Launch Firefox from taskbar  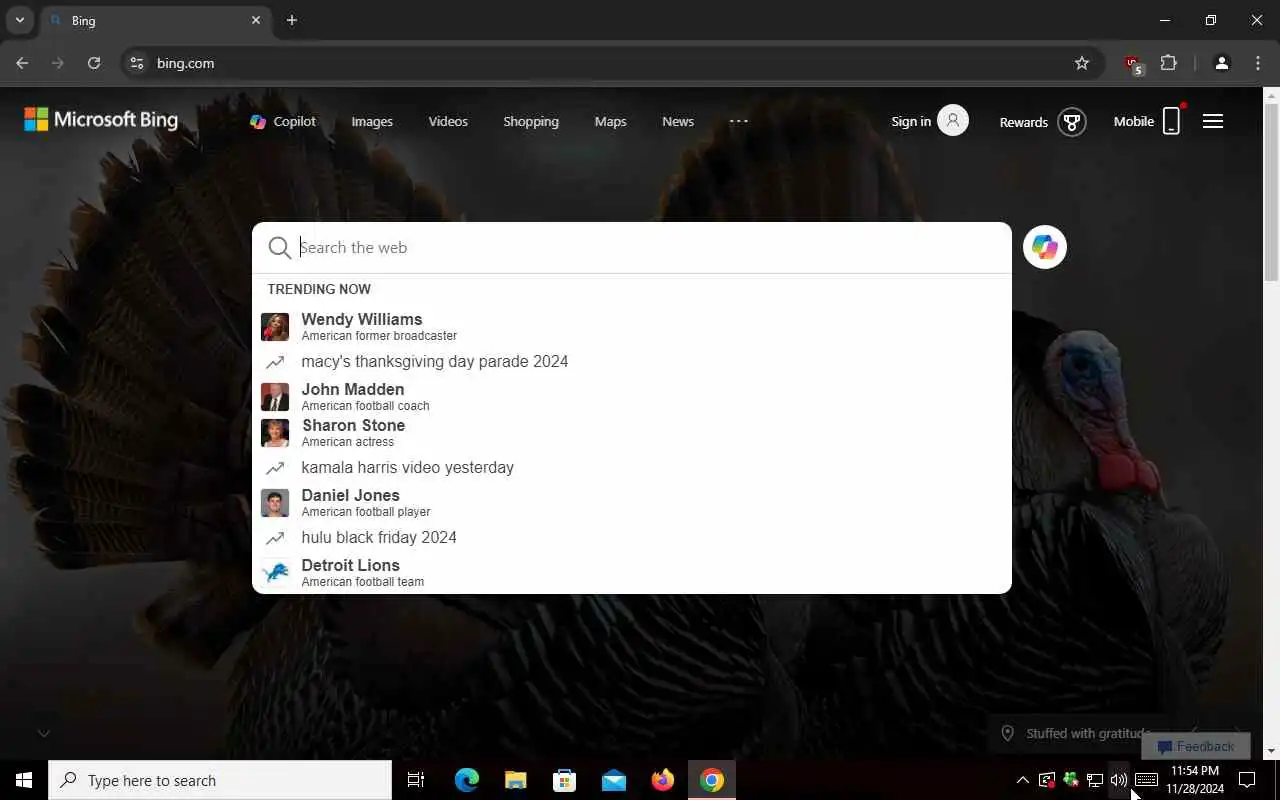point(663,780)
